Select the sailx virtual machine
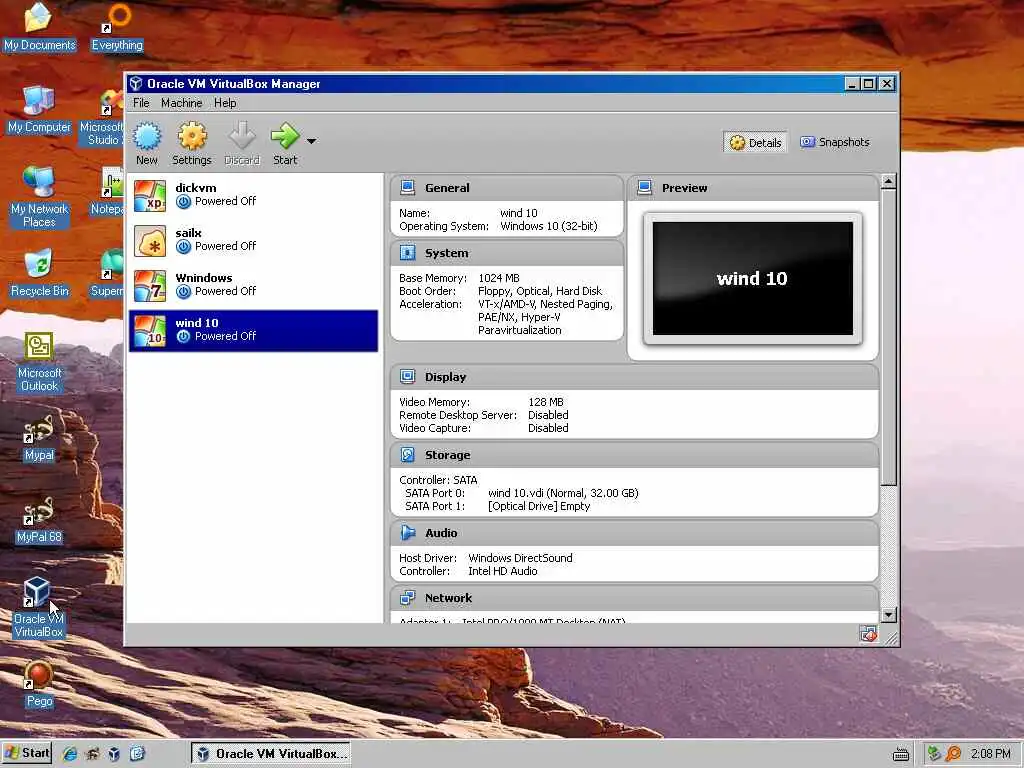Screen dimensions: 1024x768 tap(253, 240)
